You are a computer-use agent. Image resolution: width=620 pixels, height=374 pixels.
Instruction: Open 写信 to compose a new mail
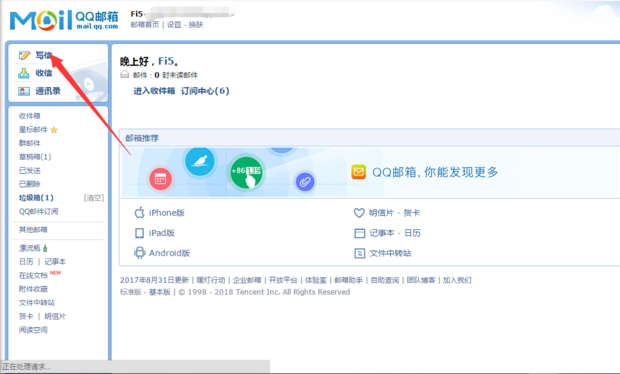click(43, 55)
